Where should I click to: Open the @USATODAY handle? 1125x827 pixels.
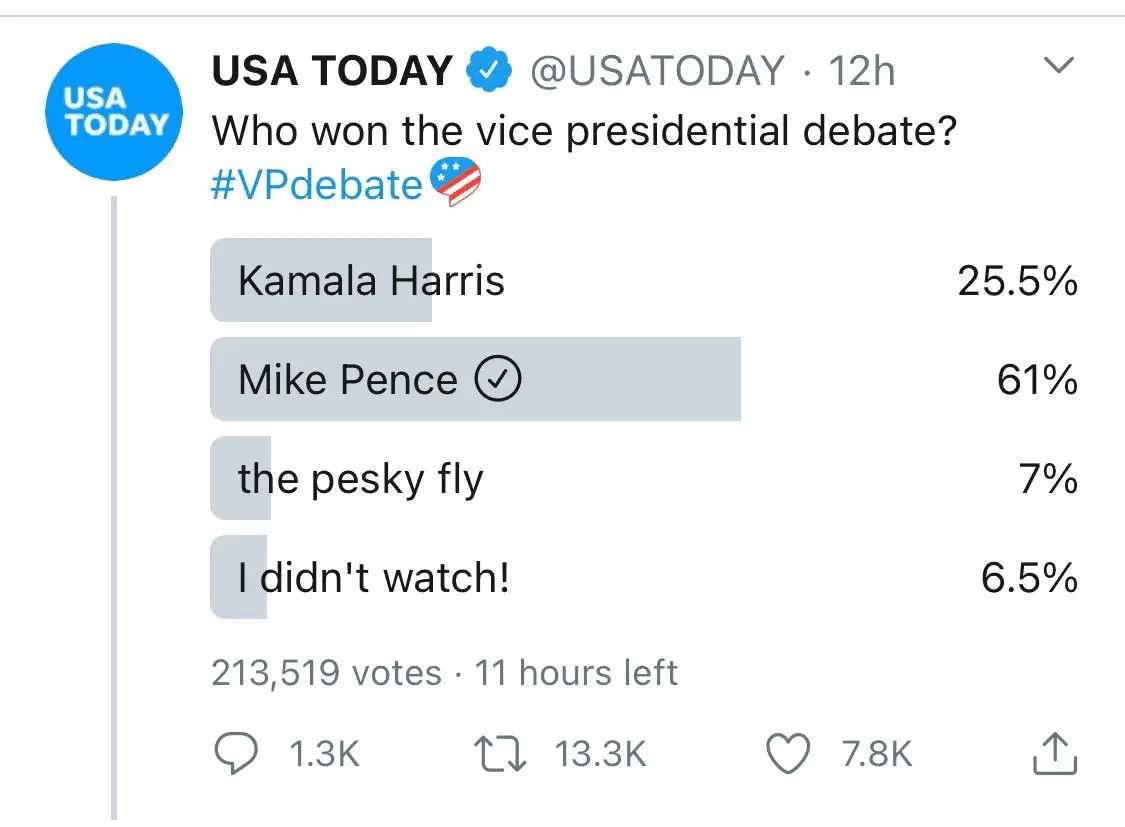coord(656,71)
